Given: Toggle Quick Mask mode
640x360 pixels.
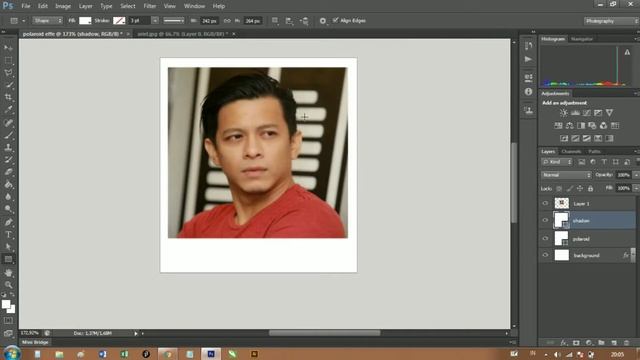Looking at the screenshot, I should coord(8,320).
